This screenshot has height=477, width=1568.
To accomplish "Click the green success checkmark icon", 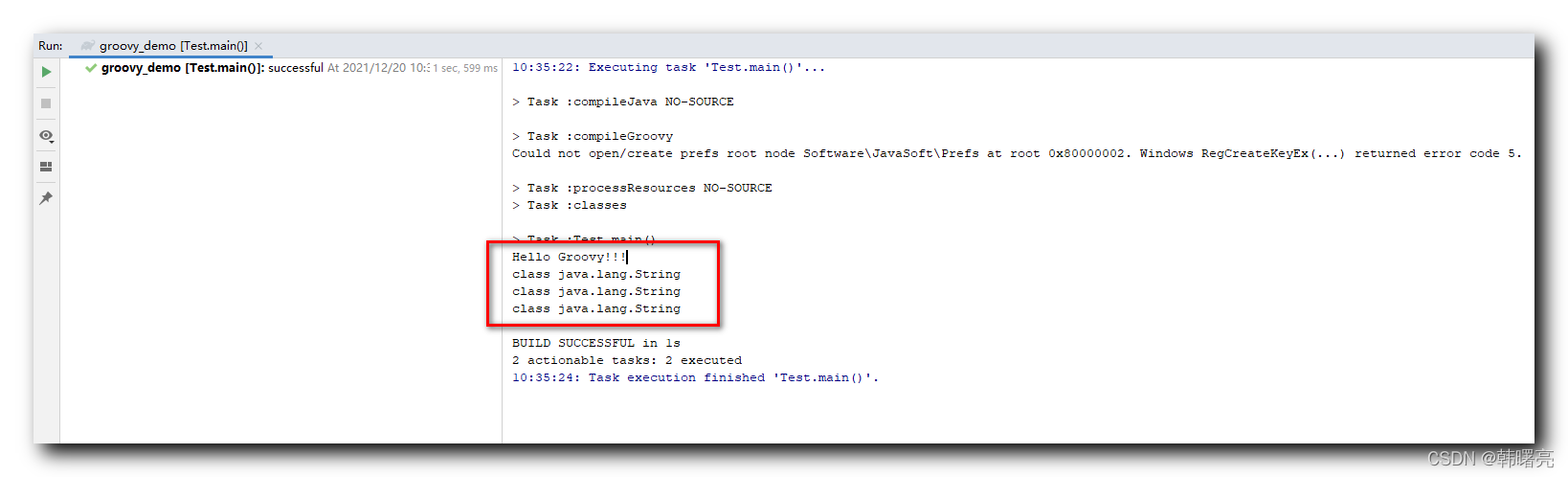I will click(x=91, y=68).
